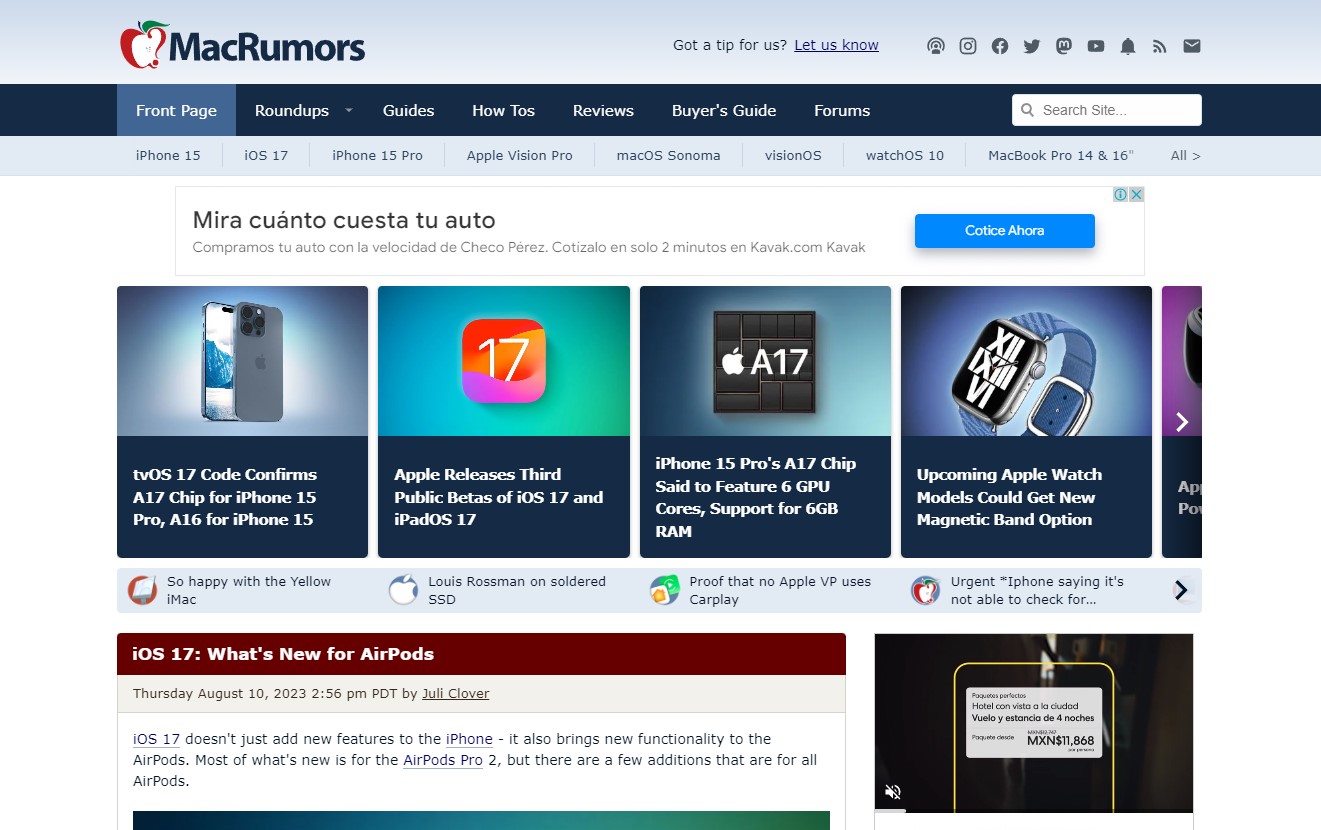The image size is (1321, 830).
Task: Open 'Apple Releases Third Public Betas' headline
Action: pyautogui.click(x=499, y=497)
